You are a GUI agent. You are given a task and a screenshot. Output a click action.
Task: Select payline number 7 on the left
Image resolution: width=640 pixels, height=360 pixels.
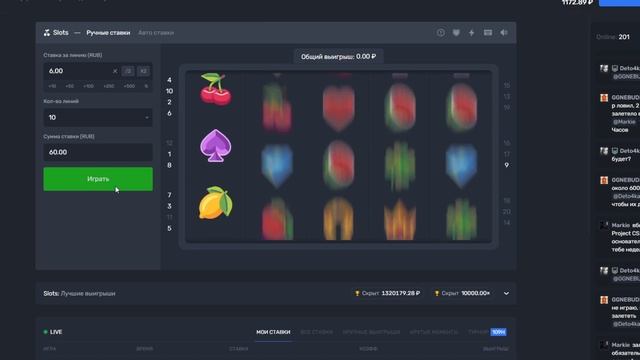pyautogui.click(x=169, y=195)
